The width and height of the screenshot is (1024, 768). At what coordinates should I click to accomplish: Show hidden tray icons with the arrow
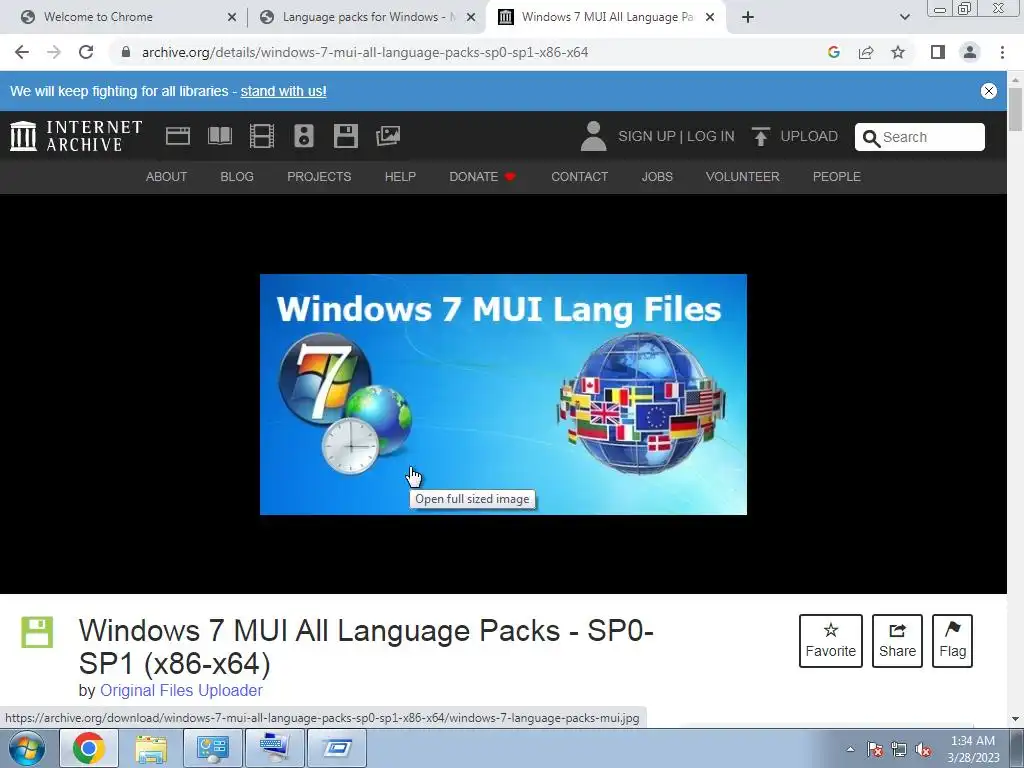850,749
